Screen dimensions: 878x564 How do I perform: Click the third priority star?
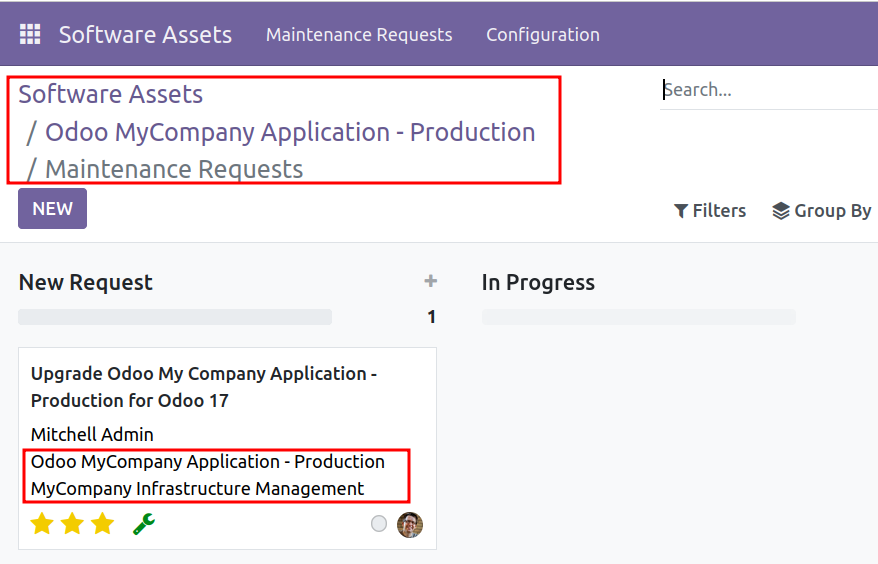click(102, 524)
